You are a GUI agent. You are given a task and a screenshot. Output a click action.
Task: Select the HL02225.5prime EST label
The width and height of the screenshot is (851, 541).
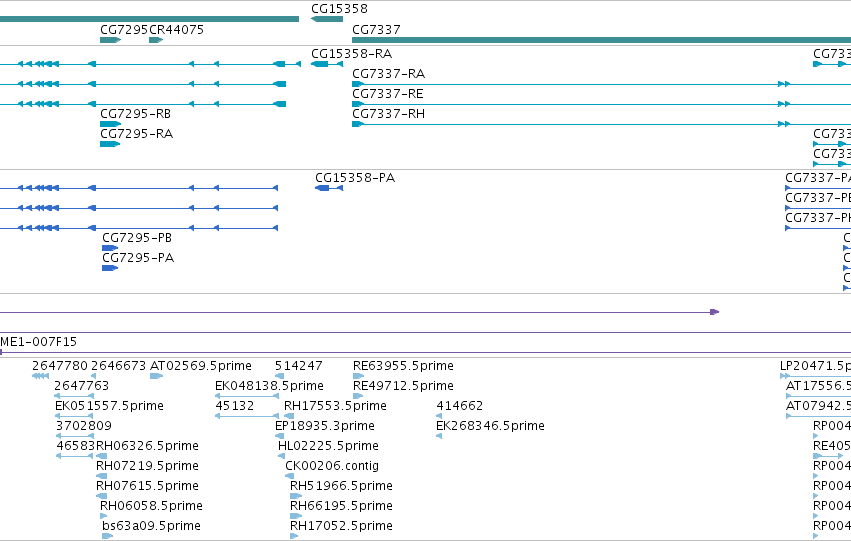coord(328,446)
